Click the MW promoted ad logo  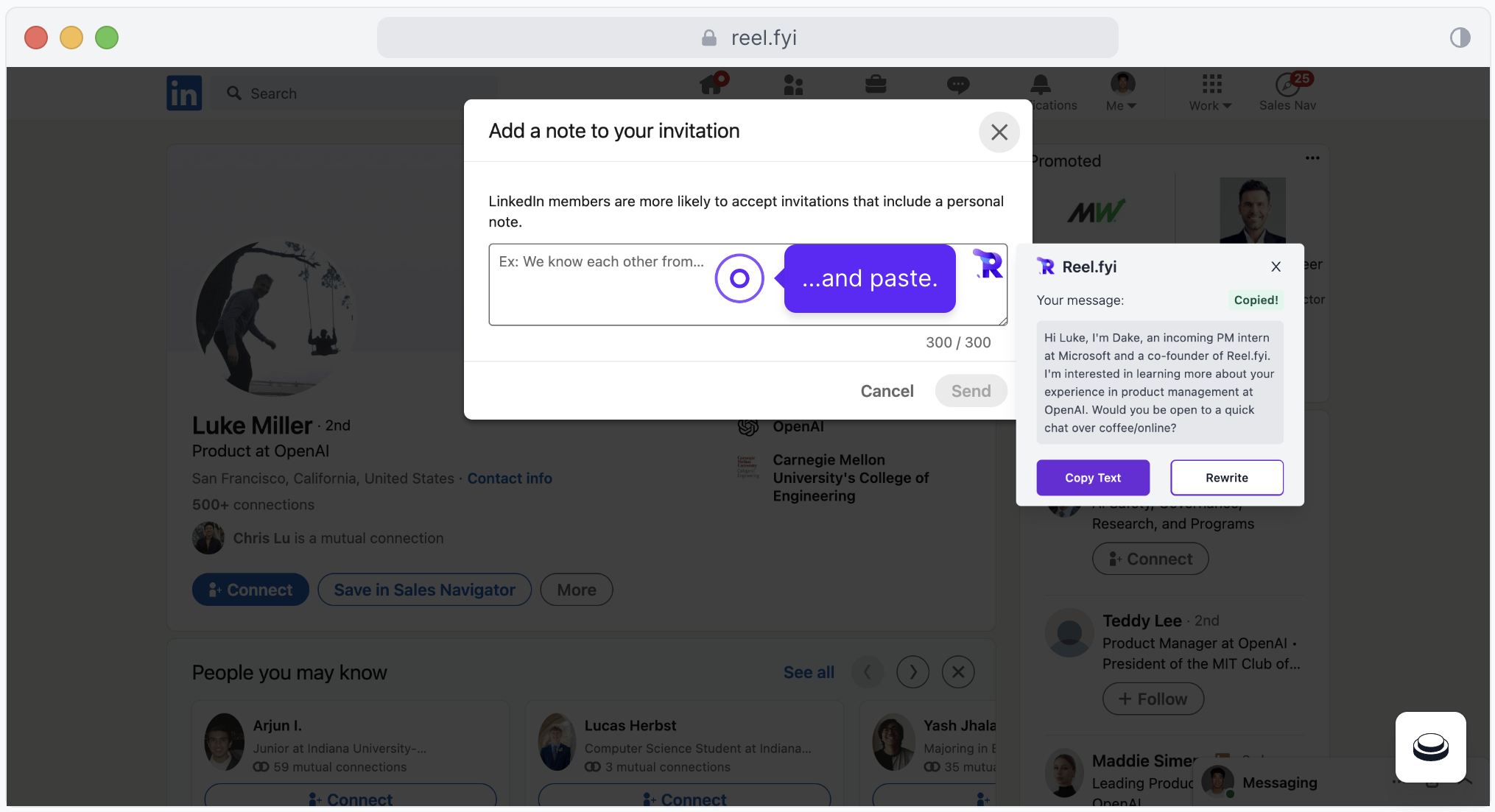coord(1097,212)
